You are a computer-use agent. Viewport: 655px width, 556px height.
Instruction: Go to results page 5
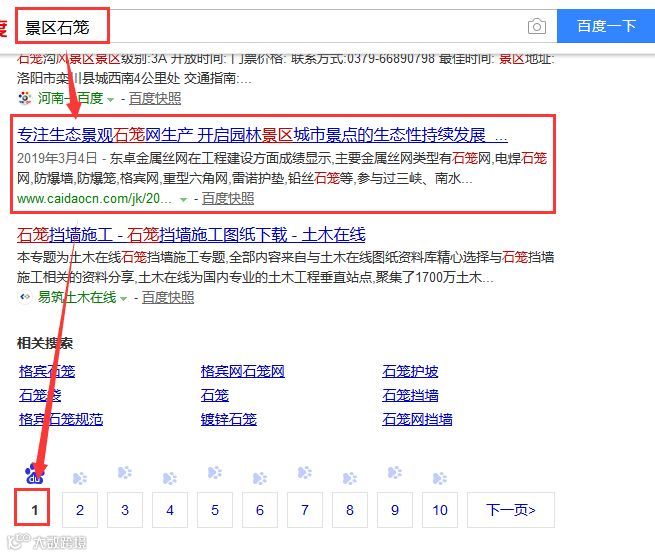[215, 510]
